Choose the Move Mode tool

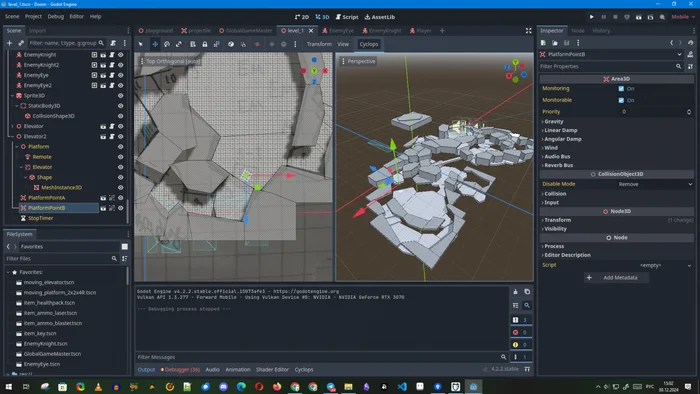tap(155, 44)
